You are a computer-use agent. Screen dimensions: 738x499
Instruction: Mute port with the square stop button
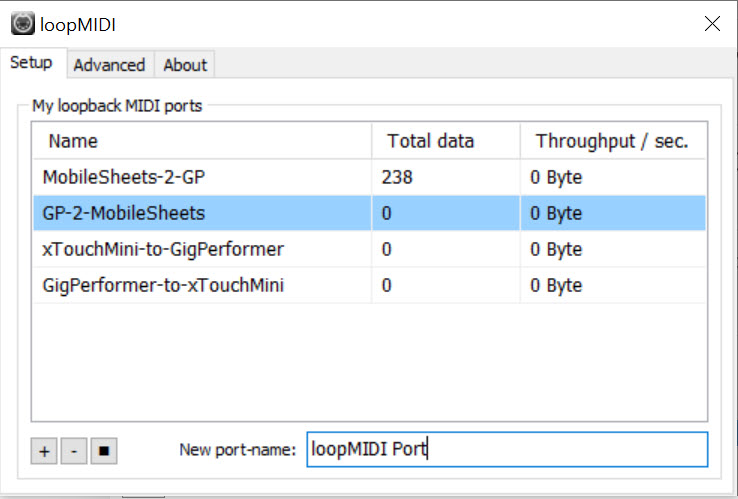tap(104, 451)
